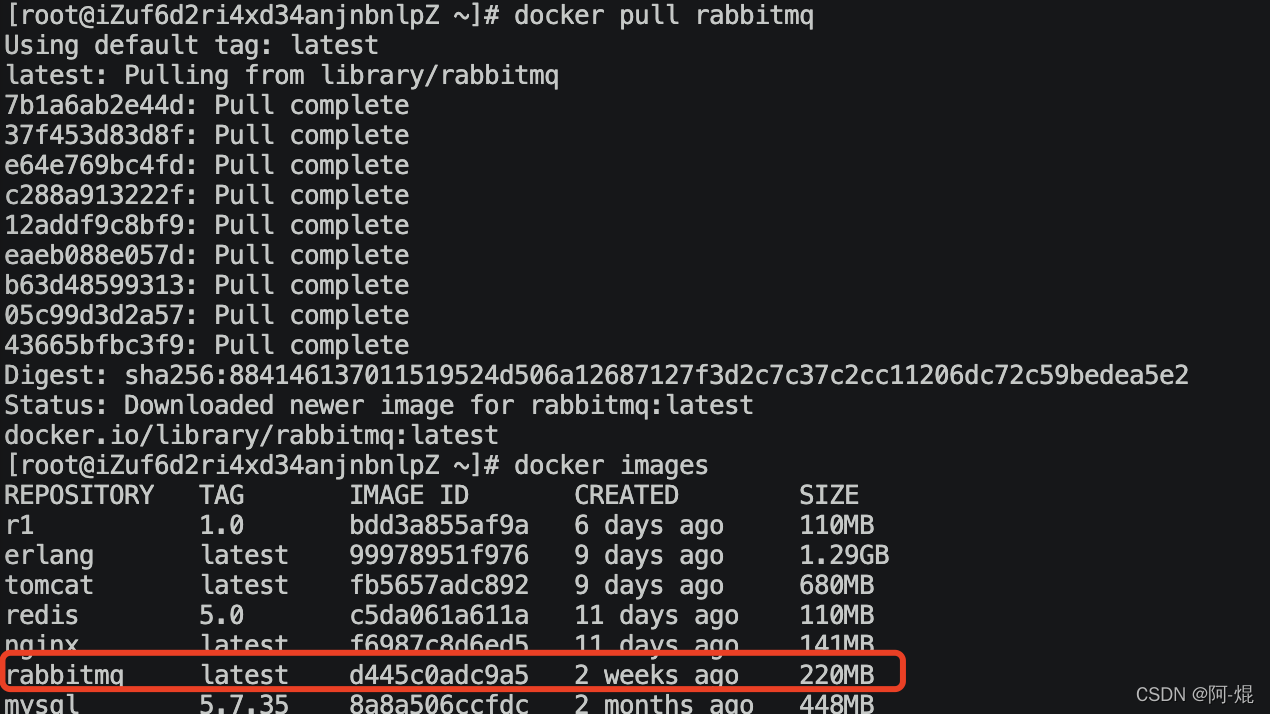The width and height of the screenshot is (1270, 714).
Task: Click the IMAGE ID column header
Action: (x=409, y=495)
